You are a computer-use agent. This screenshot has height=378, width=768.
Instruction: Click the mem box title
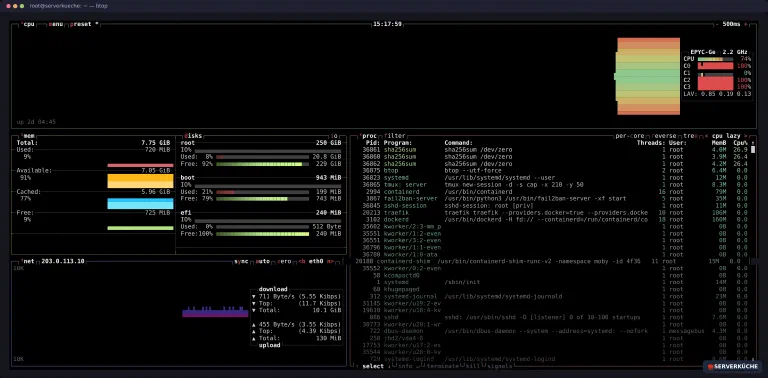click(28, 136)
